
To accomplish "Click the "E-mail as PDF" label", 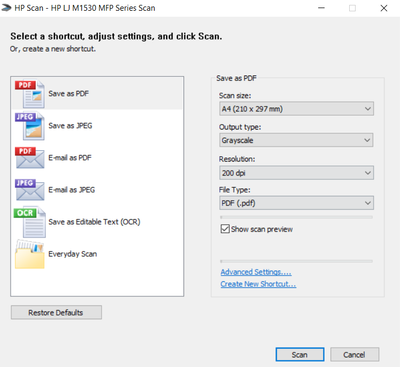I will [70, 158].
